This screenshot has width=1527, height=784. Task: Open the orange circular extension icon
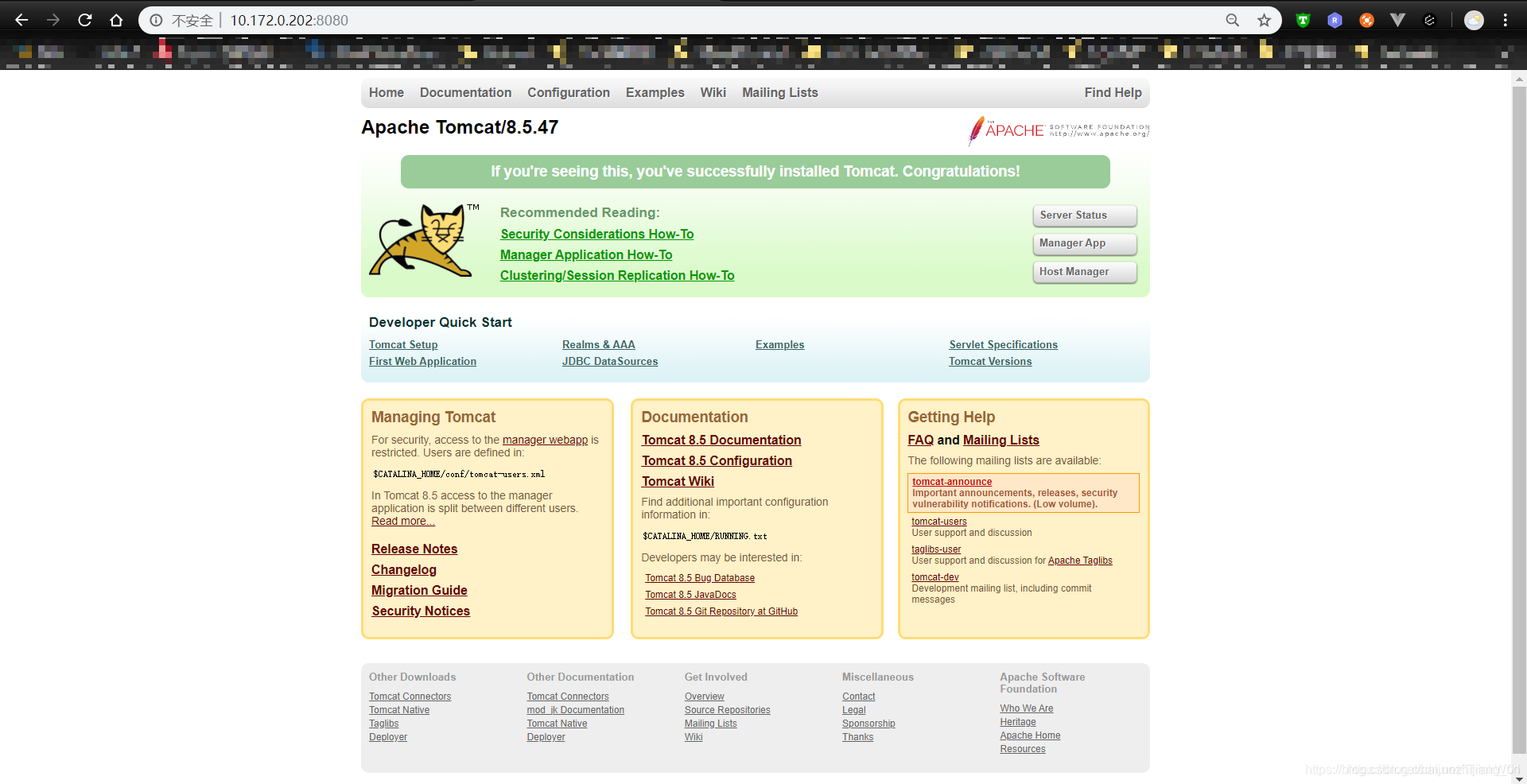(x=1366, y=21)
